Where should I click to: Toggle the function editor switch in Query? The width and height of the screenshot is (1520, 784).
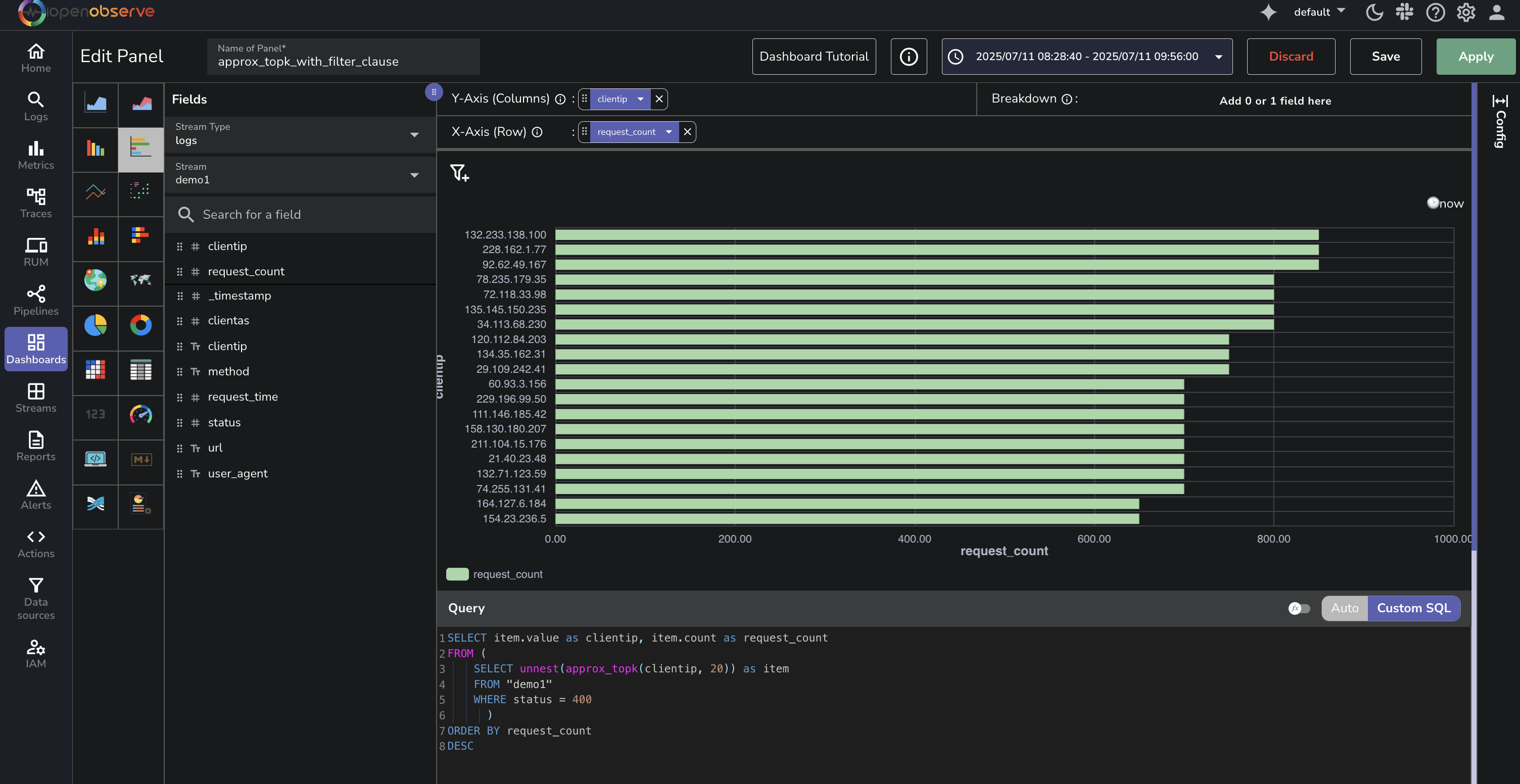pyautogui.click(x=1299, y=608)
